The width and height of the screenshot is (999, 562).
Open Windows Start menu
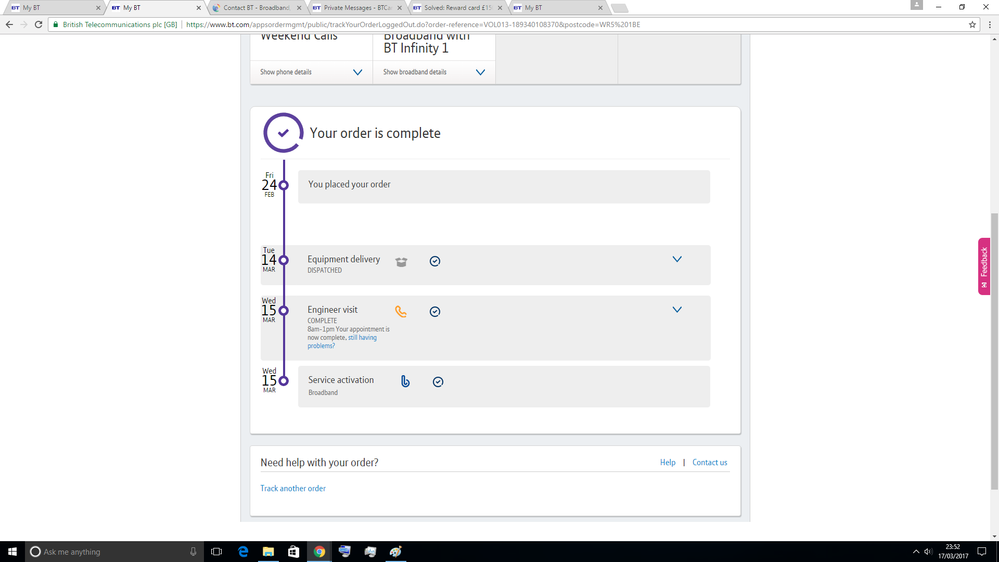[x=12, y=552]
